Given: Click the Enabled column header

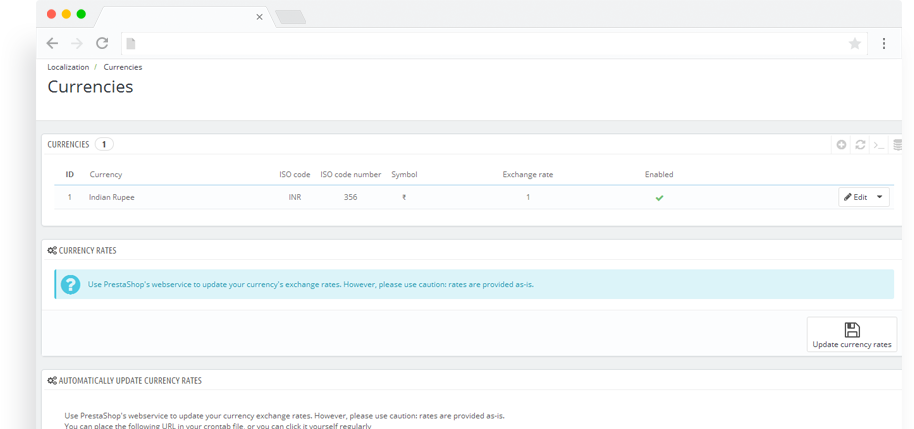Looking at the screenshot, I should 659,174.
